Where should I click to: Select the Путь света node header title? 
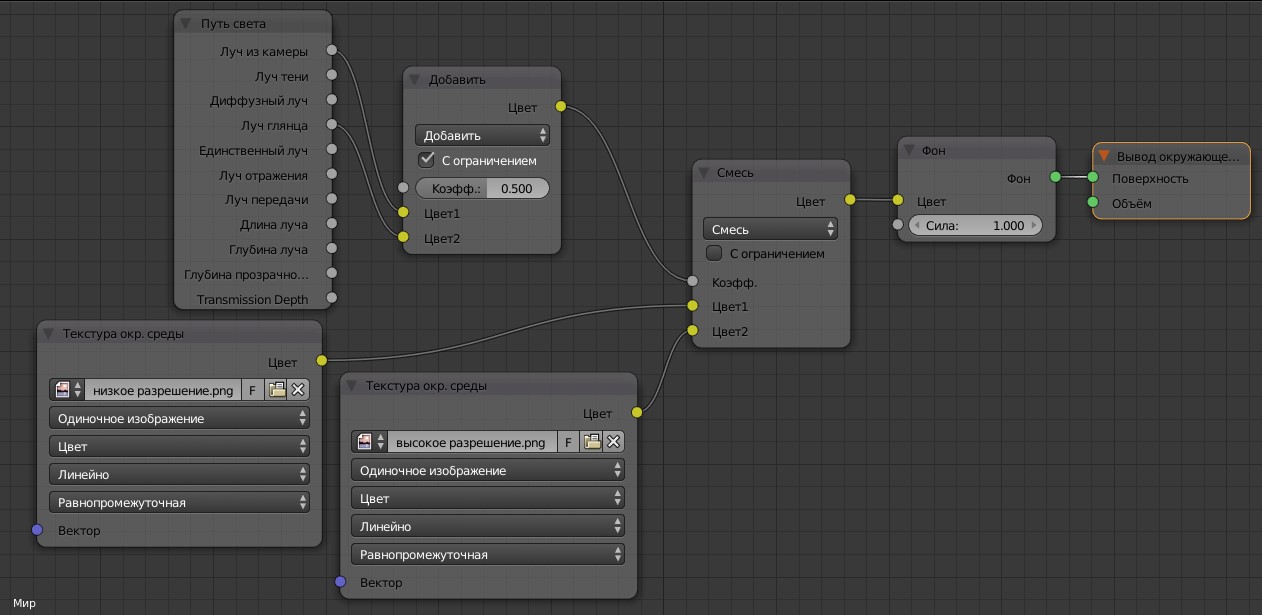click(233, 23)
